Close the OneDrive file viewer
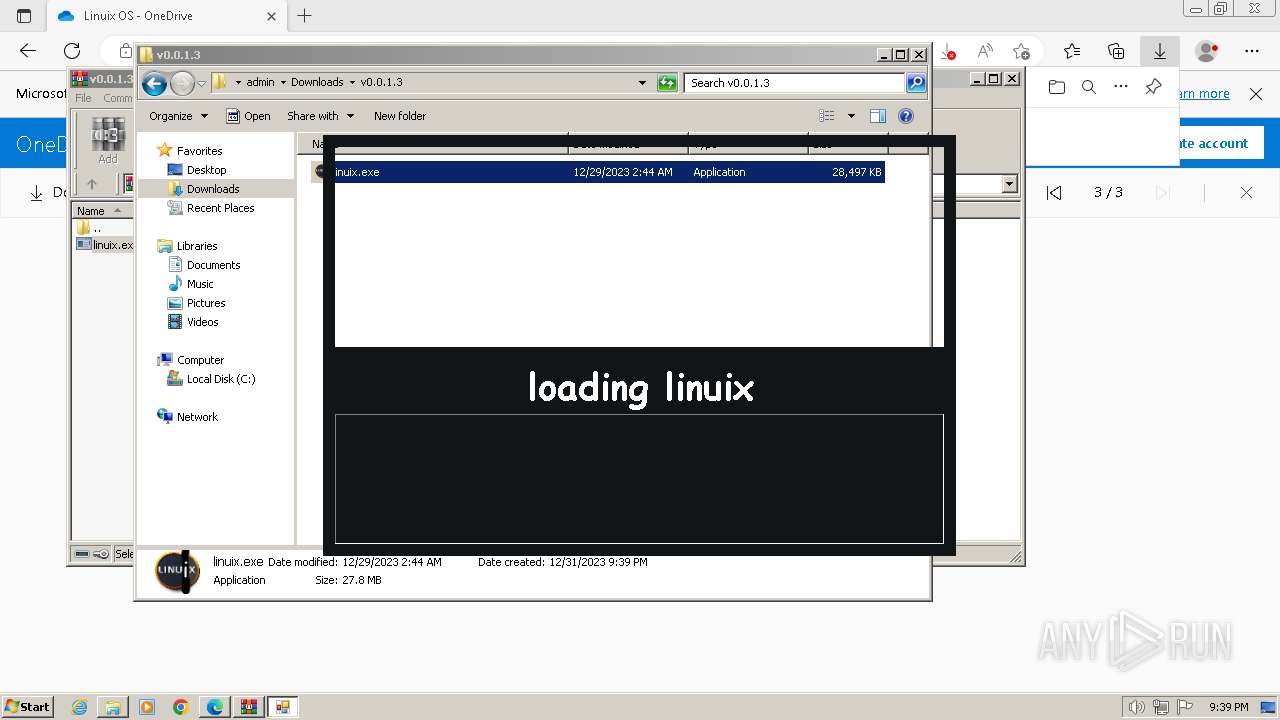Image resolution: width=1280 pixels, height=720 pixels. click(x=1246, y=193)
